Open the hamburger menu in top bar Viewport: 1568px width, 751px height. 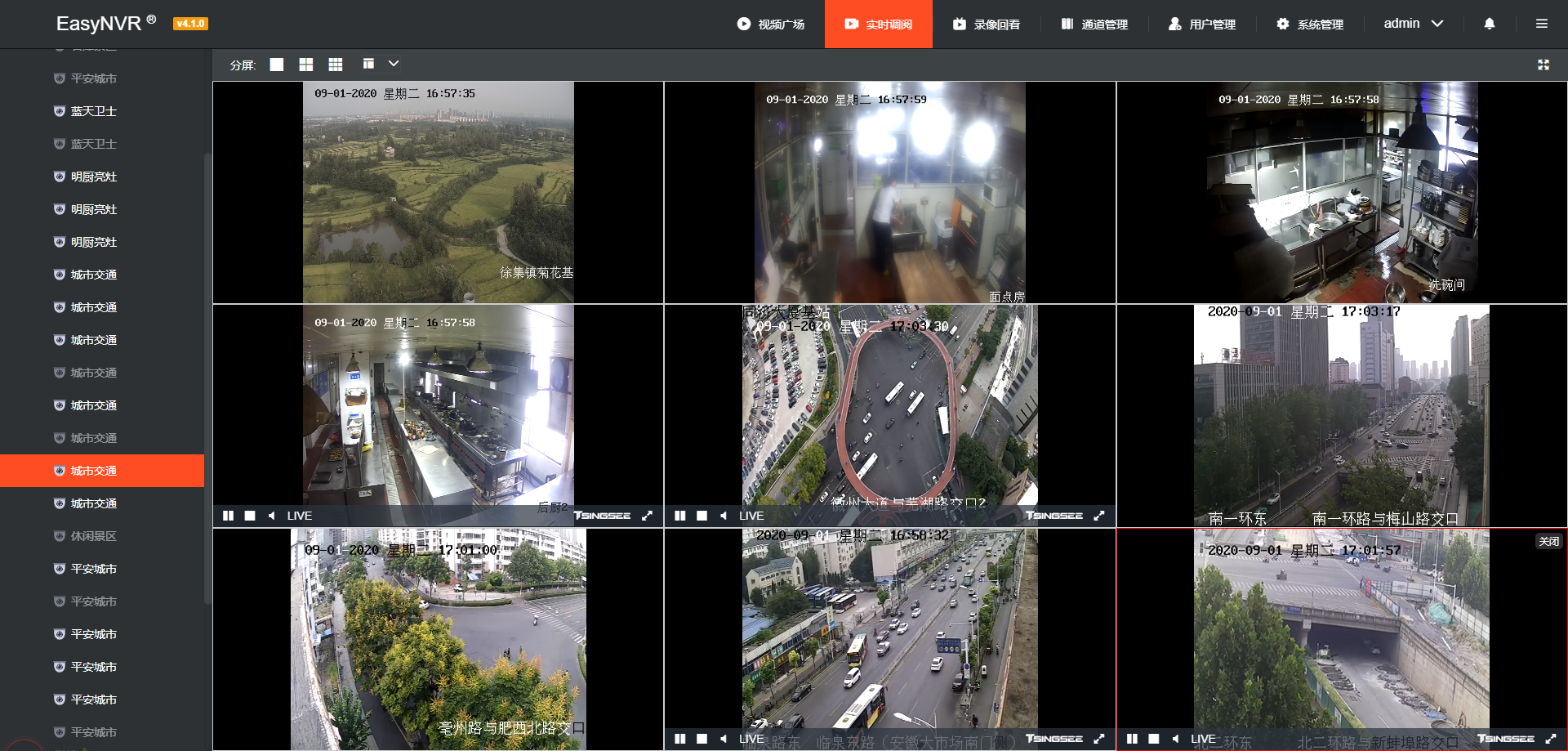pos(1542,24)
